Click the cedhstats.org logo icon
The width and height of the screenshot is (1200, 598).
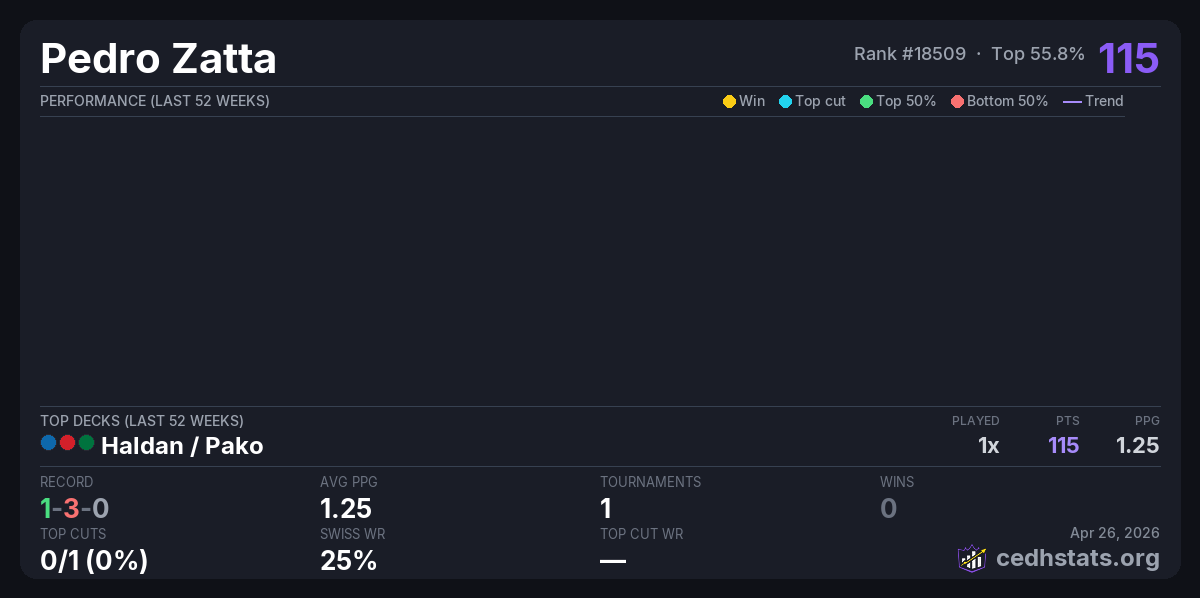point(972,558)
